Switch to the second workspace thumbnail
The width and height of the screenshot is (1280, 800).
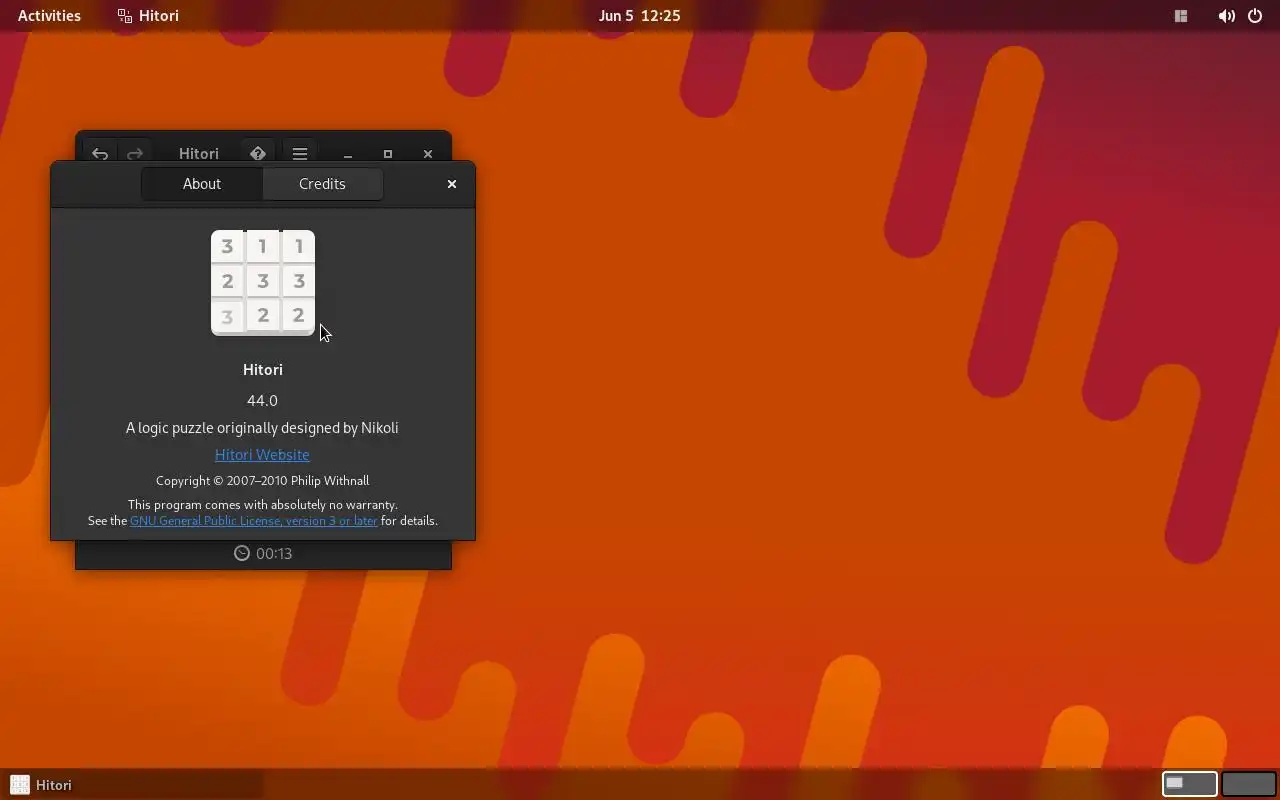click(x=1248, y=784)
